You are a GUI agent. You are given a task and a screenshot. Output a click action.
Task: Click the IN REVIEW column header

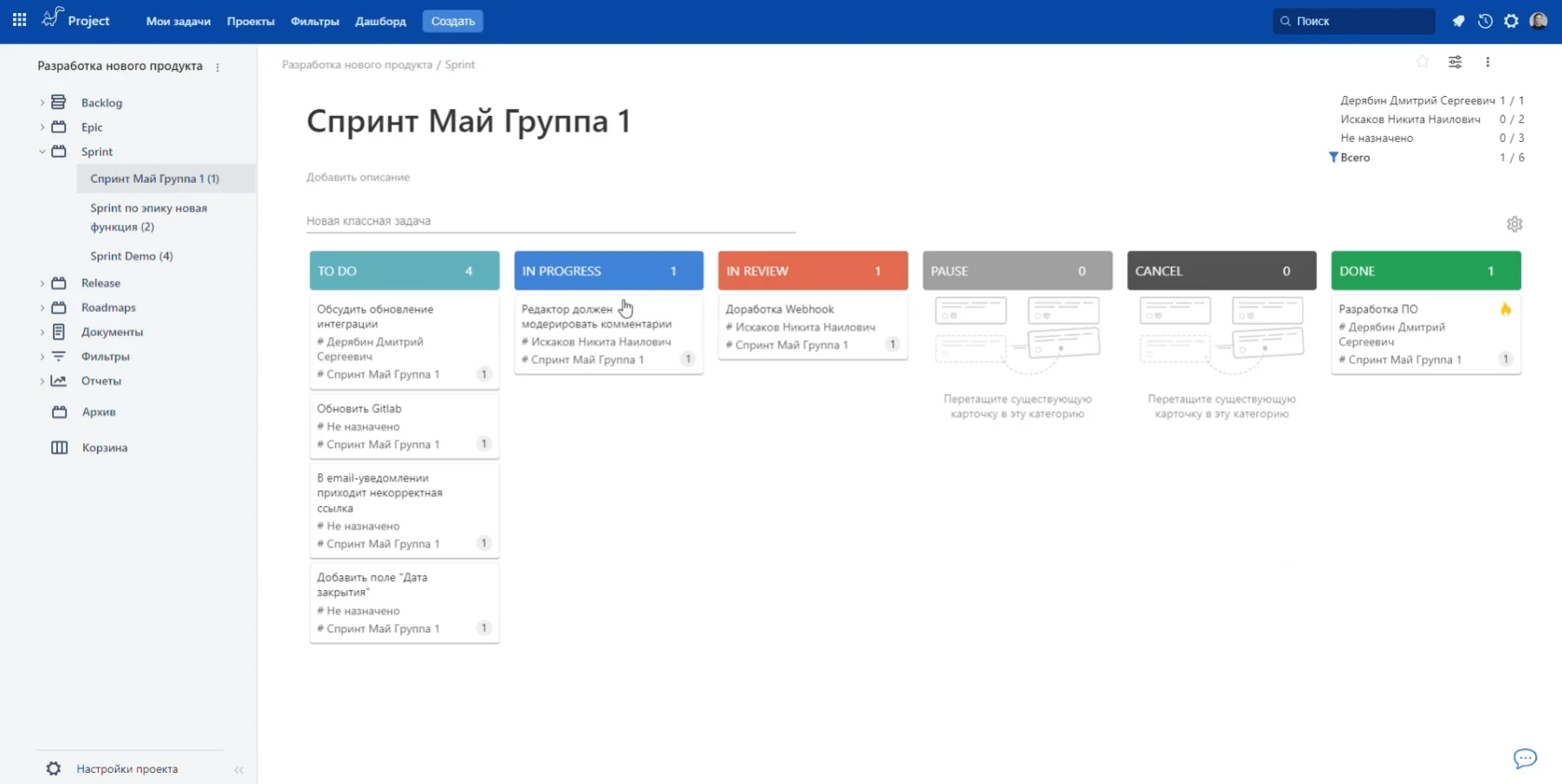pyautogui.click(x=813, y=271)
